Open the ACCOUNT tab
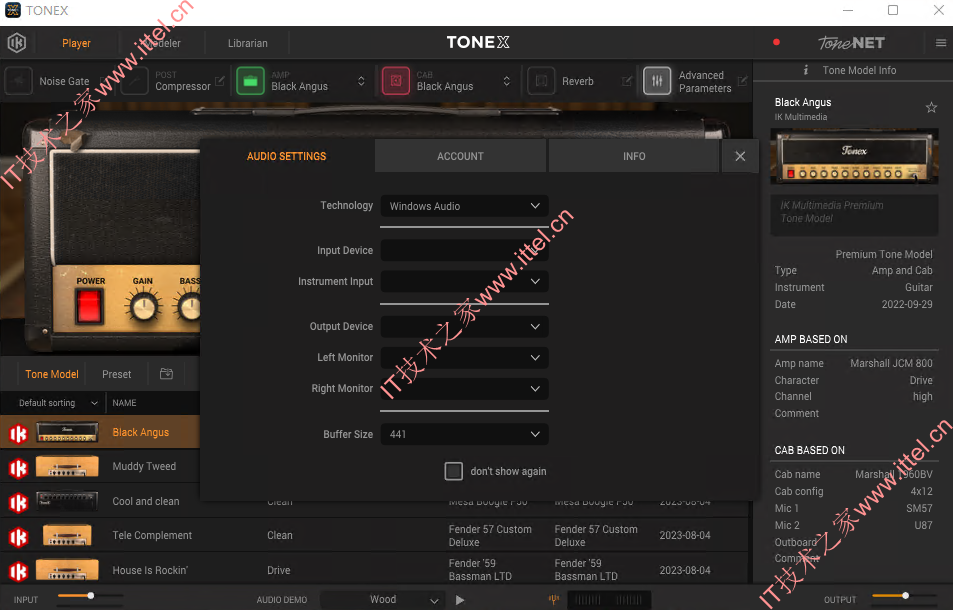This screenshot has width=953, height=610. coord(460,156)
